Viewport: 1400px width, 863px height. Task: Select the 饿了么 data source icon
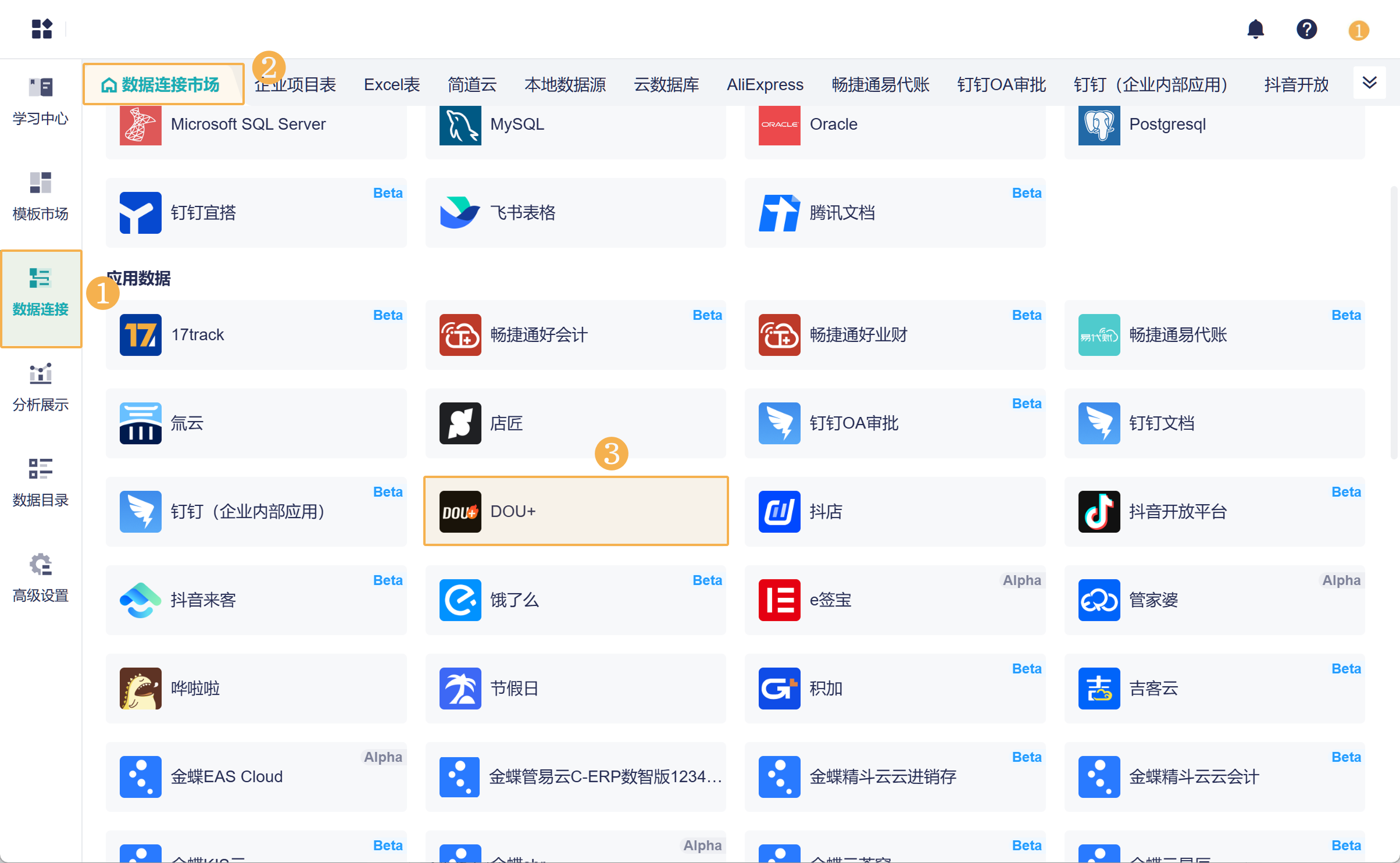point(460,600)
